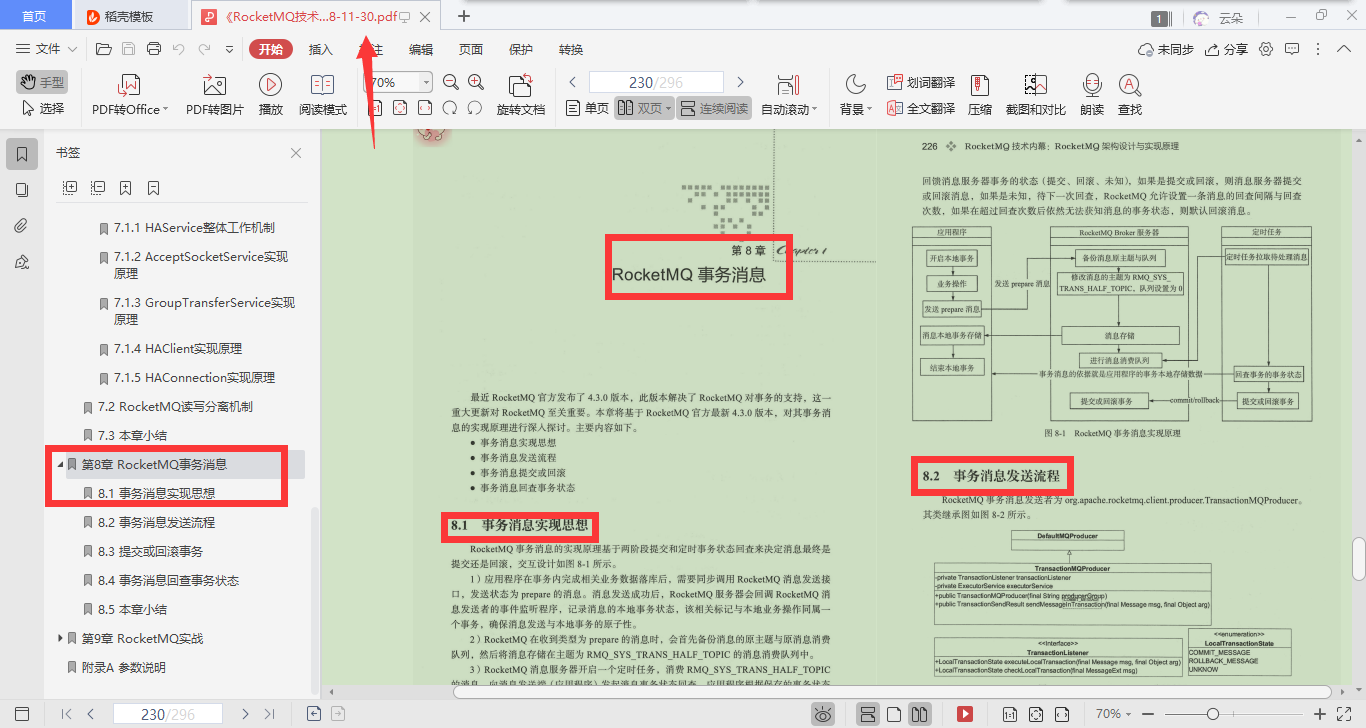Click the attachments paperclip icon in sidebar

click(22, 226)
